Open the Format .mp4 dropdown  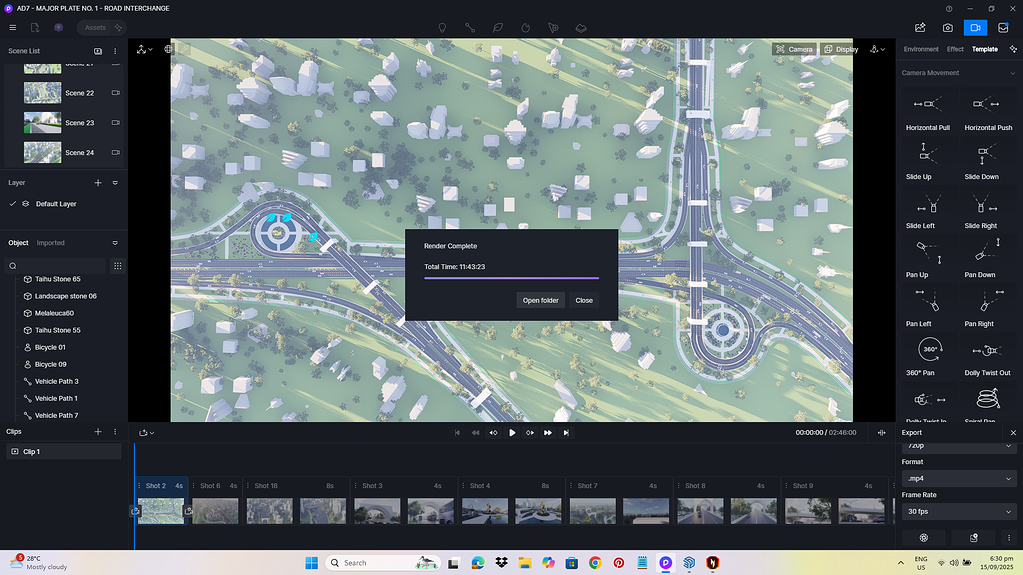(958, 478)
